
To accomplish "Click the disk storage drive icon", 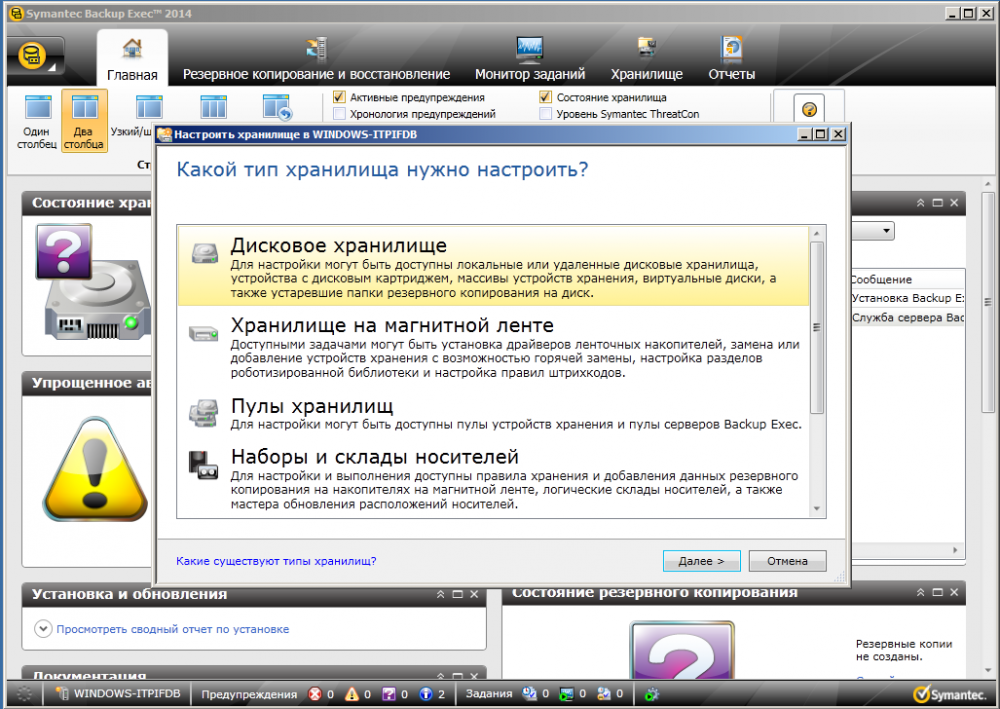I will (x=205, y=253).
